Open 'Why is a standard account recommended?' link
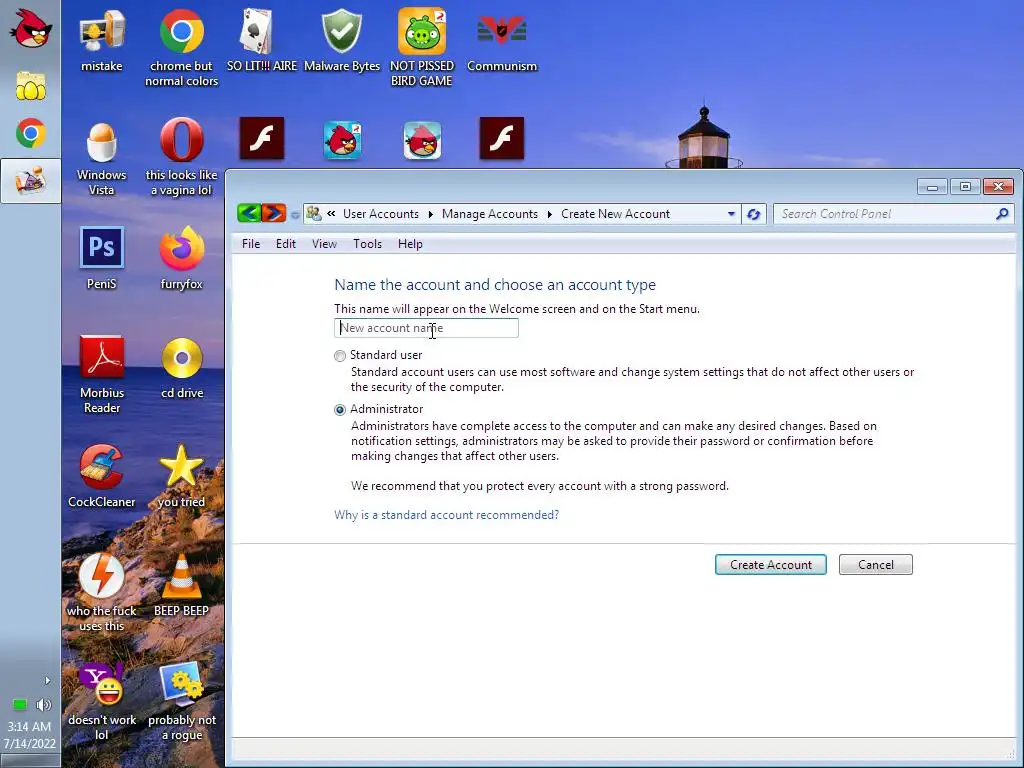Image resolution: width=1024 pixels, height=768 pixels. (447, 515)
